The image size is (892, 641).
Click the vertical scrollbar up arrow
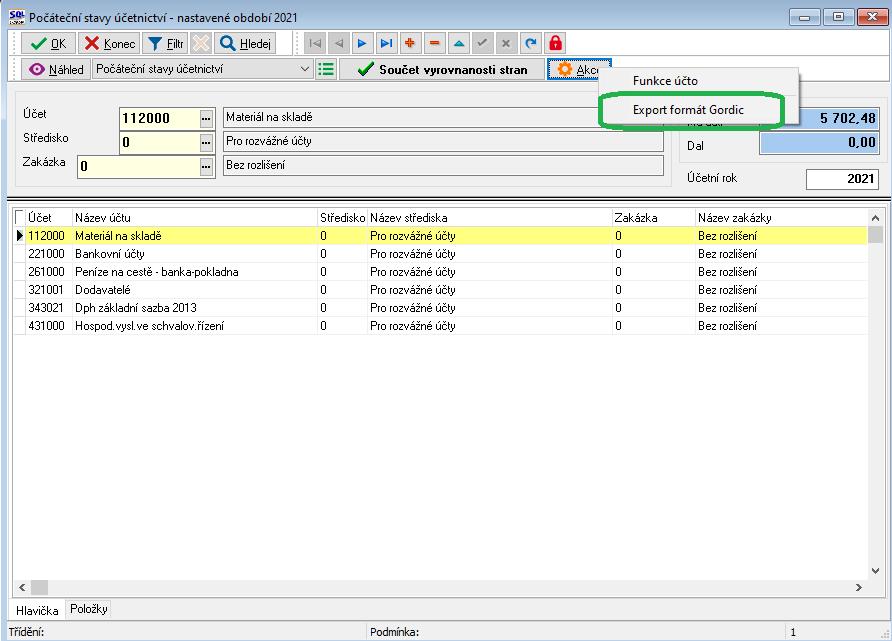click(876, 218)
